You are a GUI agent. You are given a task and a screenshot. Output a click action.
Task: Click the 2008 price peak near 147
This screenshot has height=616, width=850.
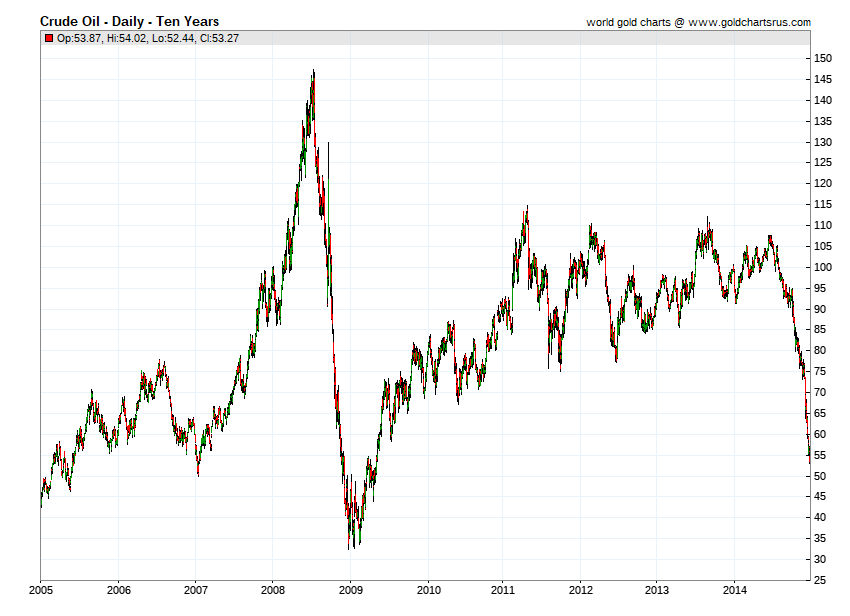313,72
